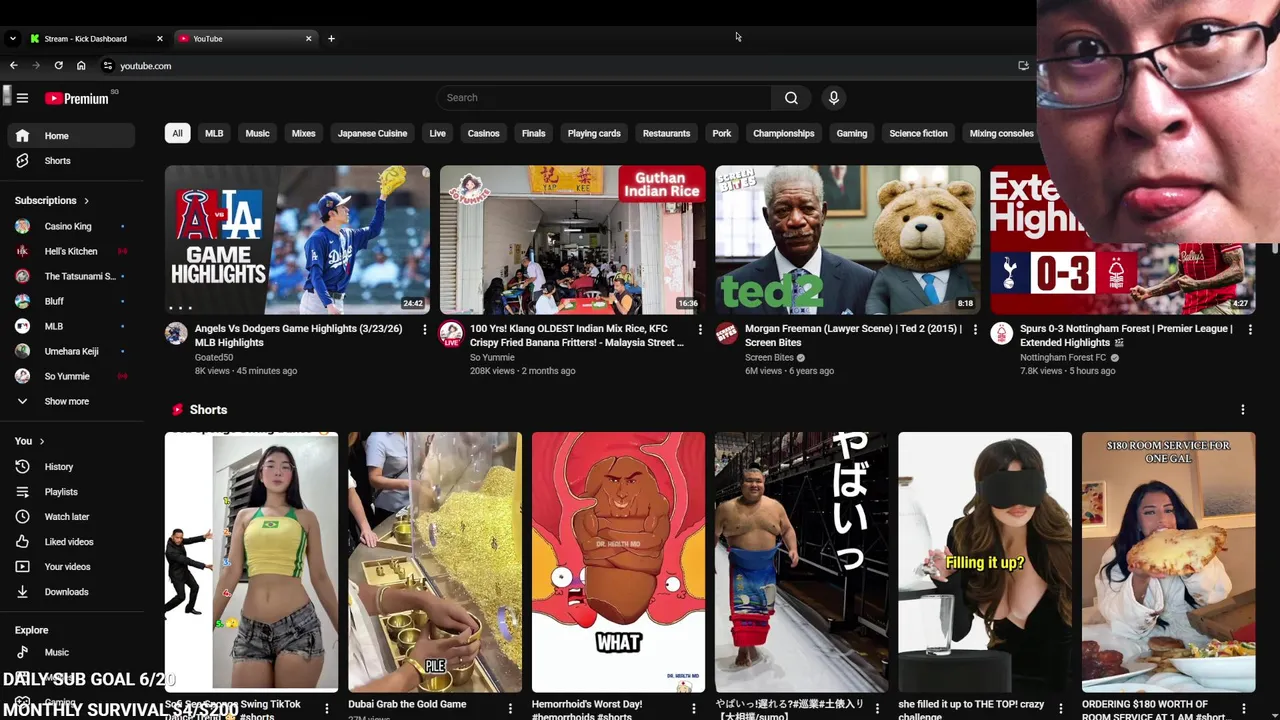Open Playlists in the sidebar
The image size is (1280, 720).
[x=70, y=492]
